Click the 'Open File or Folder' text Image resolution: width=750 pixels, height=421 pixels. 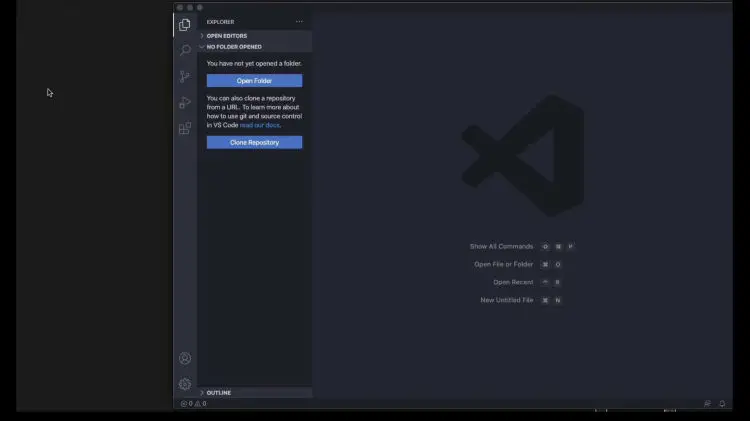[504, 264]
